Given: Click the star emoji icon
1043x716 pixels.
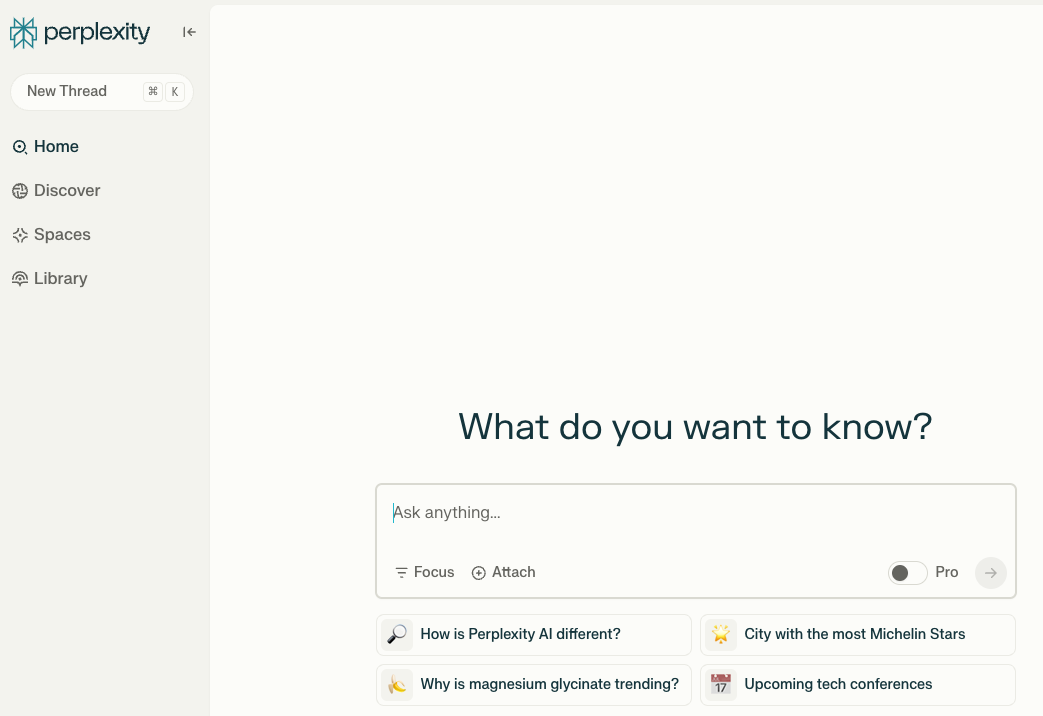Looking at the screenshot, I should tap(721, 634).
